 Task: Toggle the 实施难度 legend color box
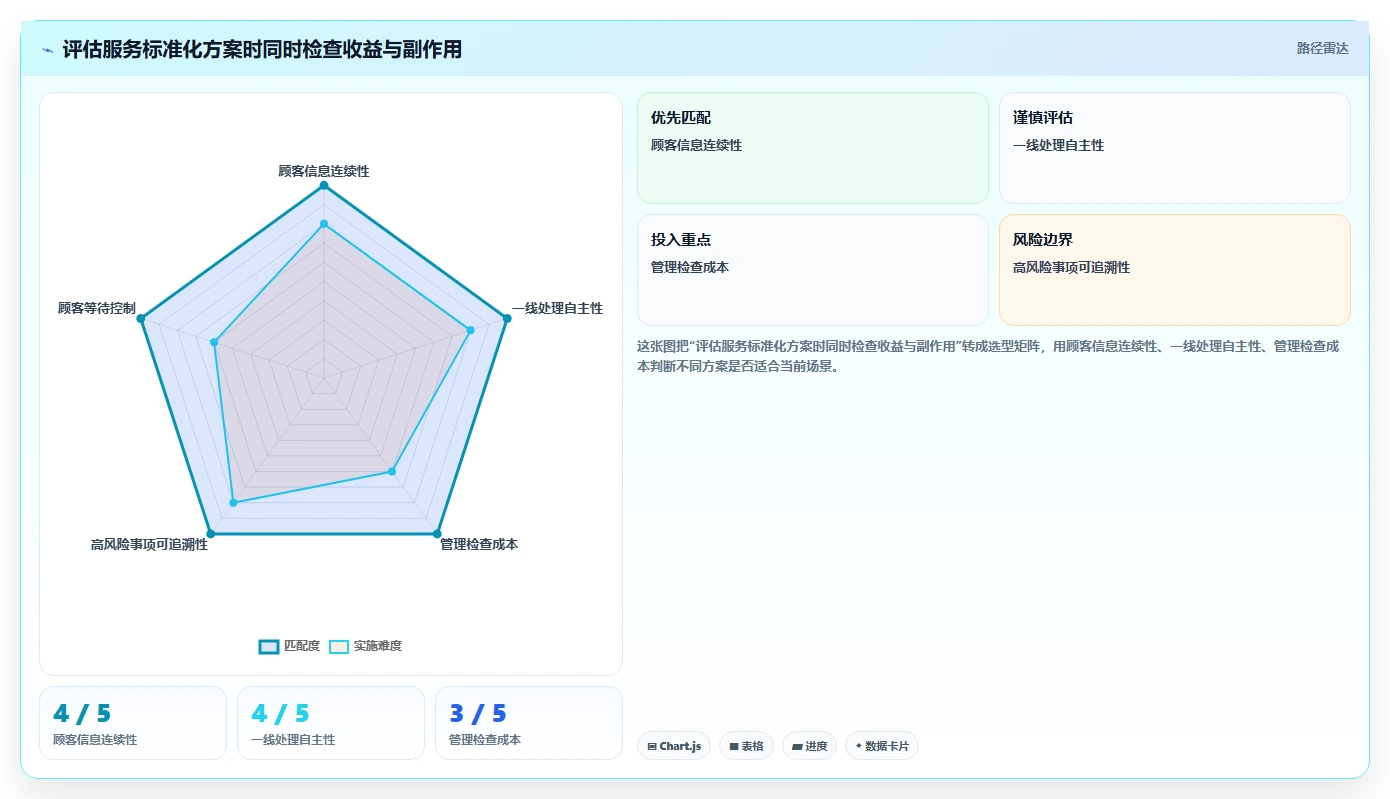pyautogui.click(x=339, y=646)
